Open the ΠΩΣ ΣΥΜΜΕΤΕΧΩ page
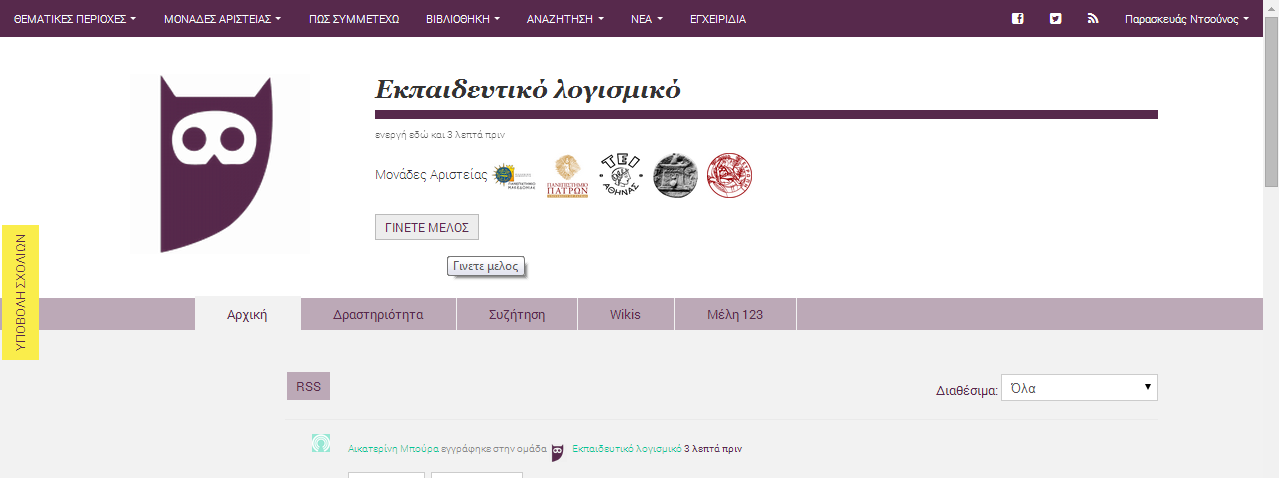1279x478 pixels. point(353,19)
